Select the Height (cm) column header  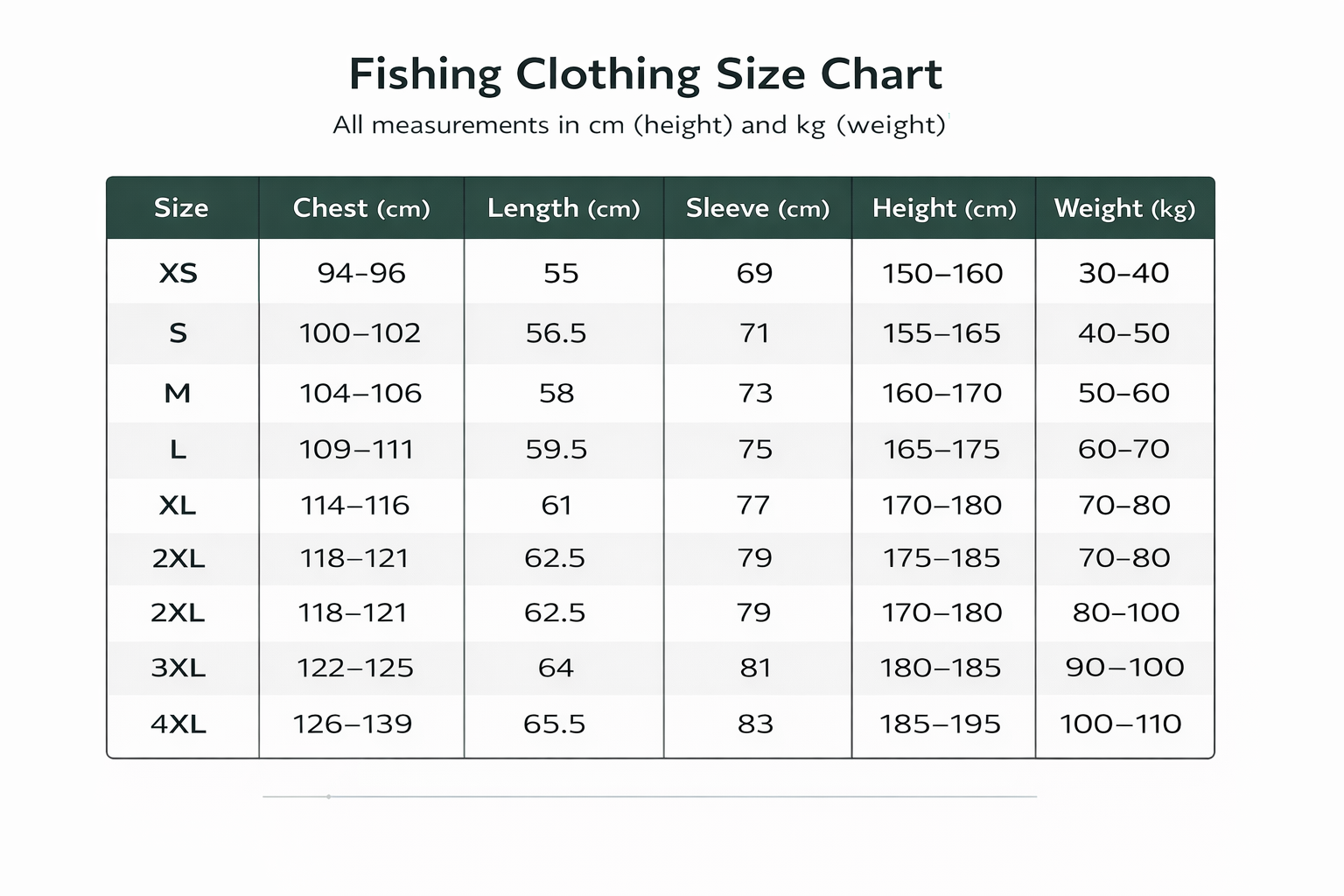pos(943,208)
